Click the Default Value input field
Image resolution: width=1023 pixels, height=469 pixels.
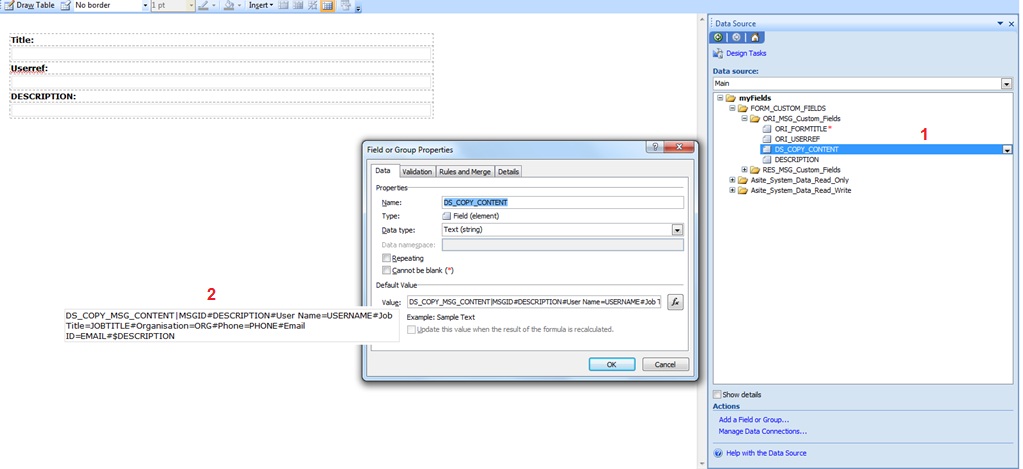534,302
